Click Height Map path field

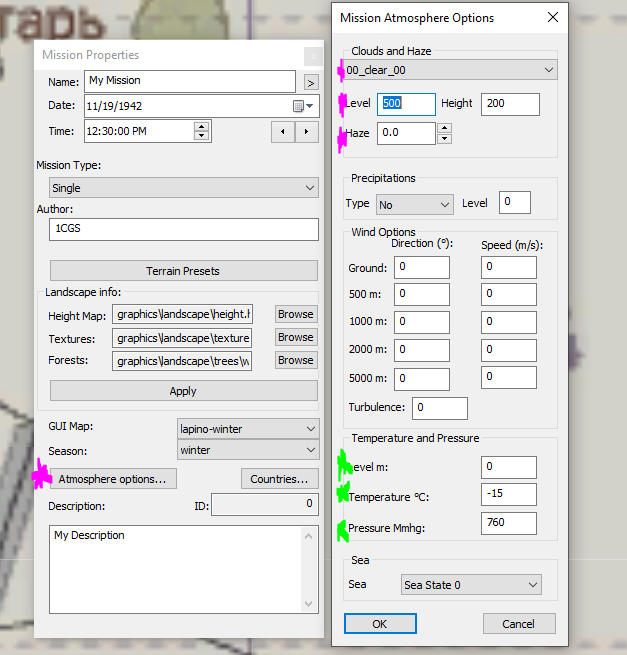(182, 314)
